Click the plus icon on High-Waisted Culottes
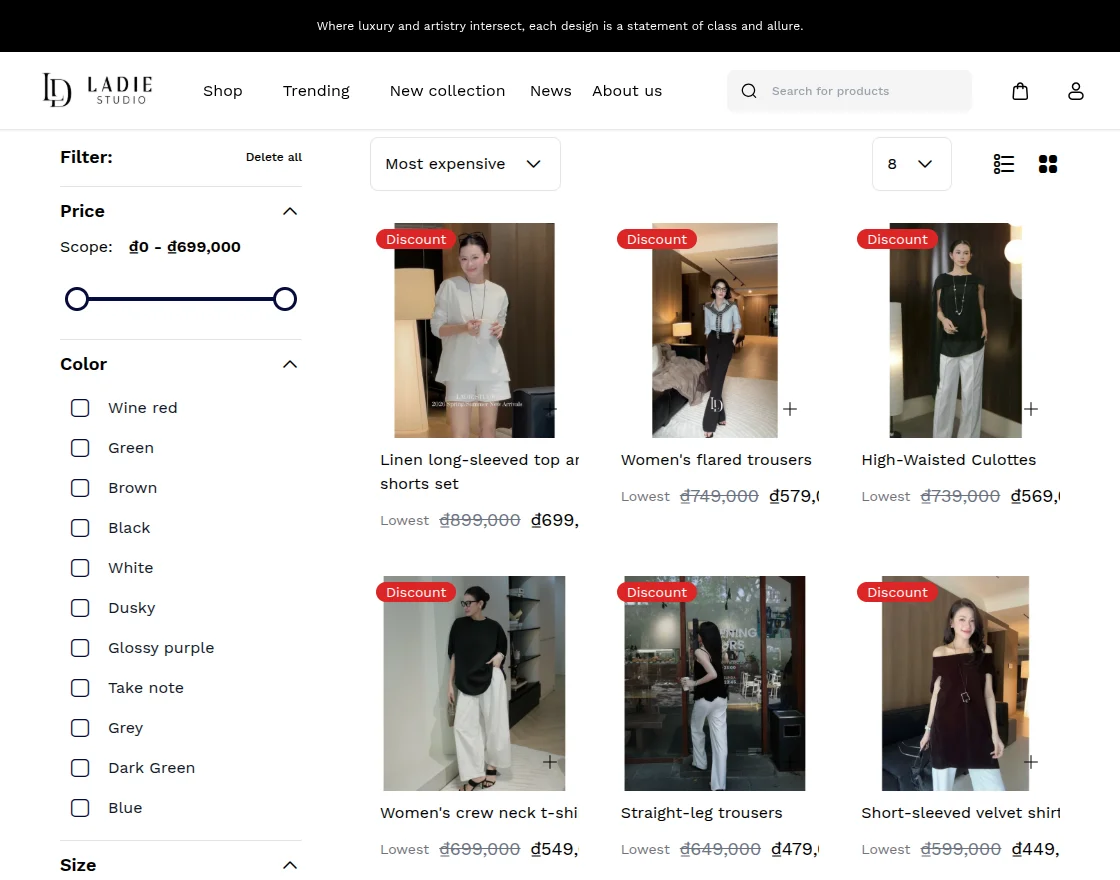 point(1031,409)
